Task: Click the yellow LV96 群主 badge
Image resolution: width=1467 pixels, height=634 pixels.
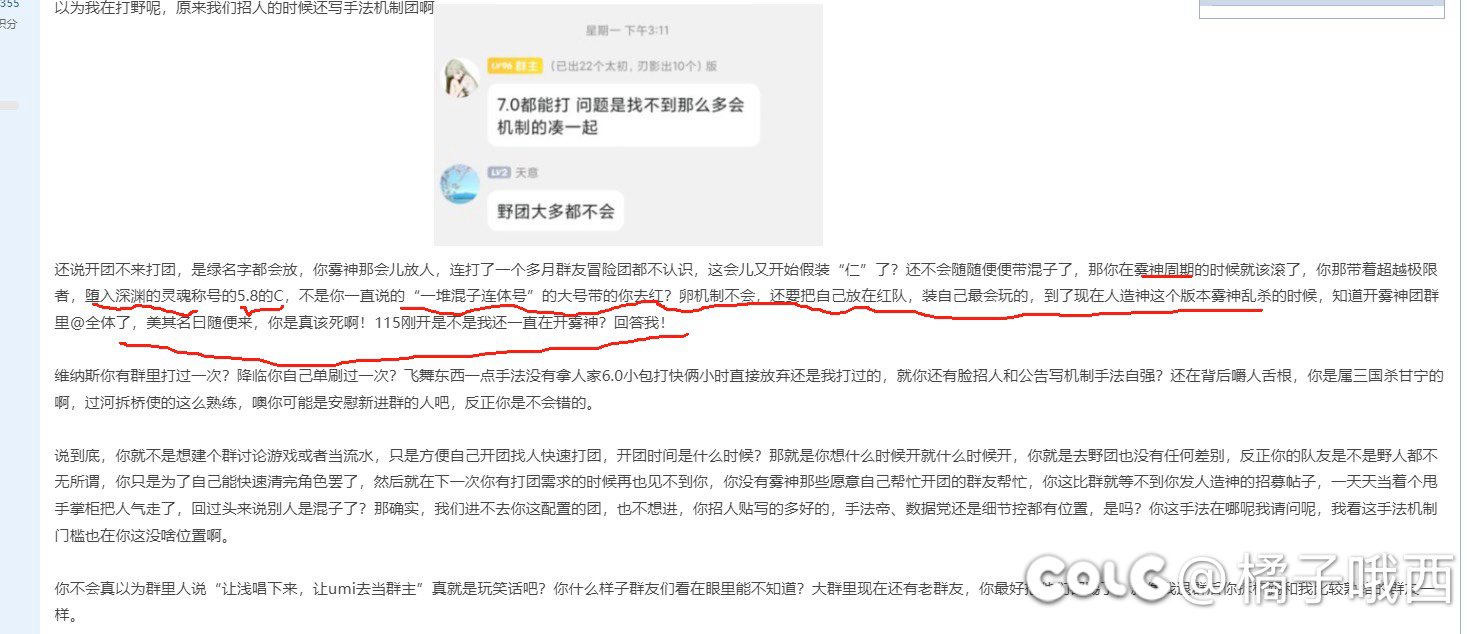Action: tap(515, 66)
